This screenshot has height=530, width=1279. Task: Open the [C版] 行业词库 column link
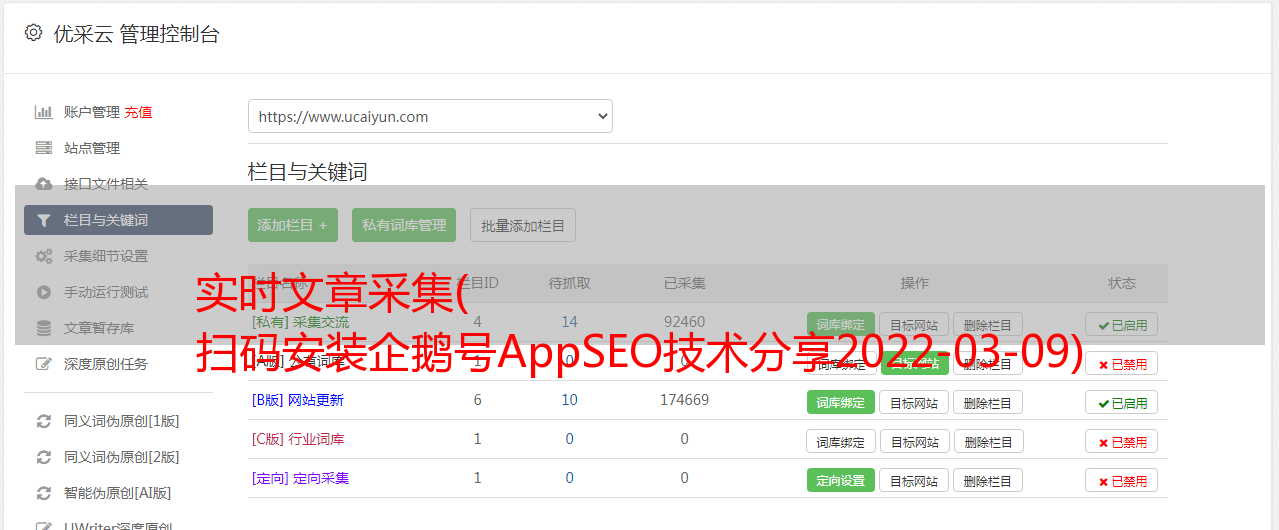(x=298, y=439)
